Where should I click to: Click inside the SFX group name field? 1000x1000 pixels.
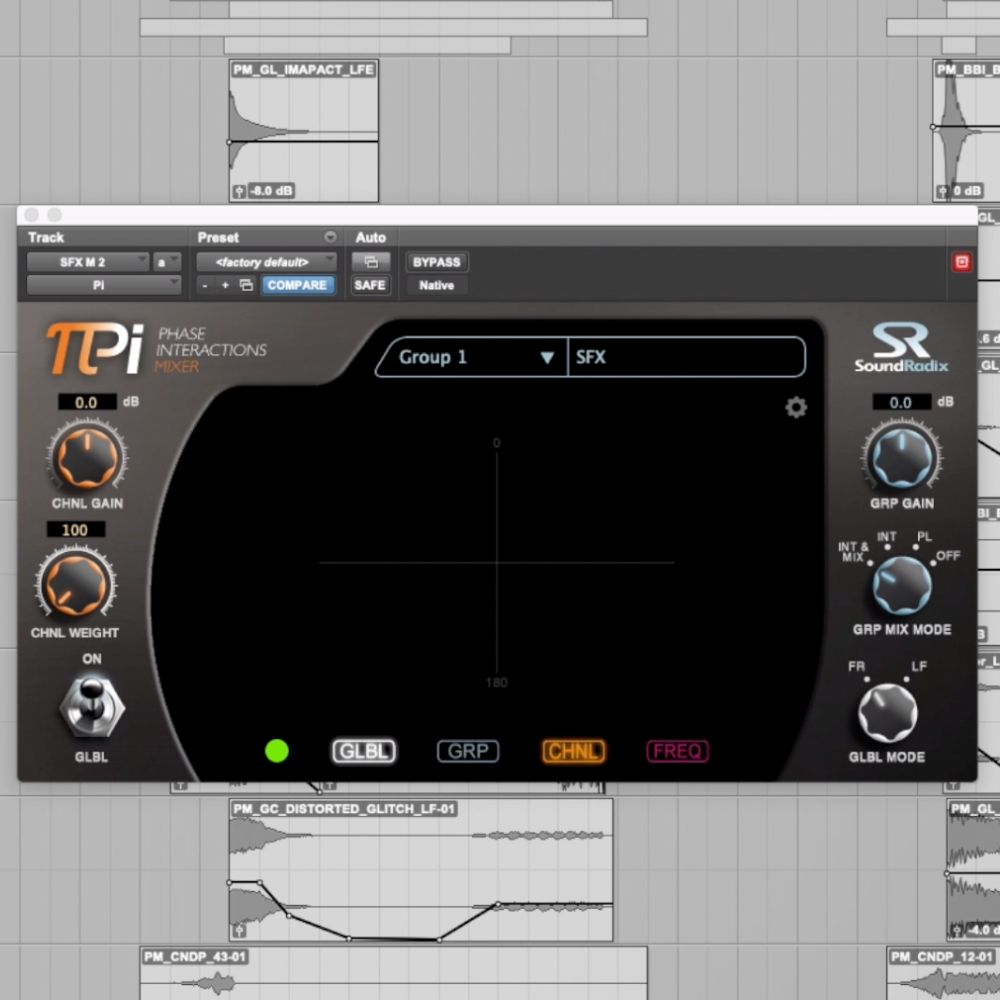686,357
